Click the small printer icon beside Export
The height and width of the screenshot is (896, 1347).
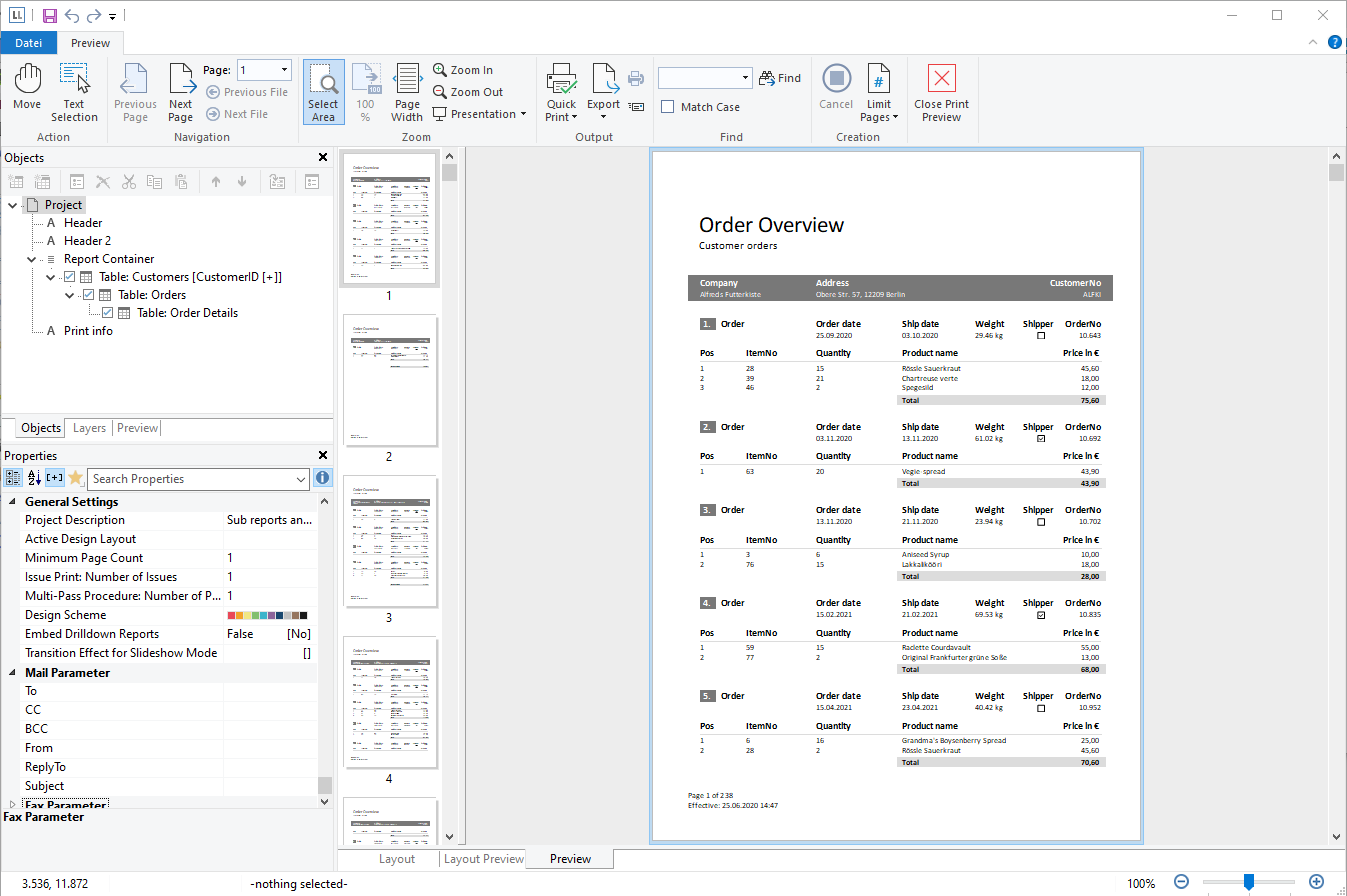[636, 78]
